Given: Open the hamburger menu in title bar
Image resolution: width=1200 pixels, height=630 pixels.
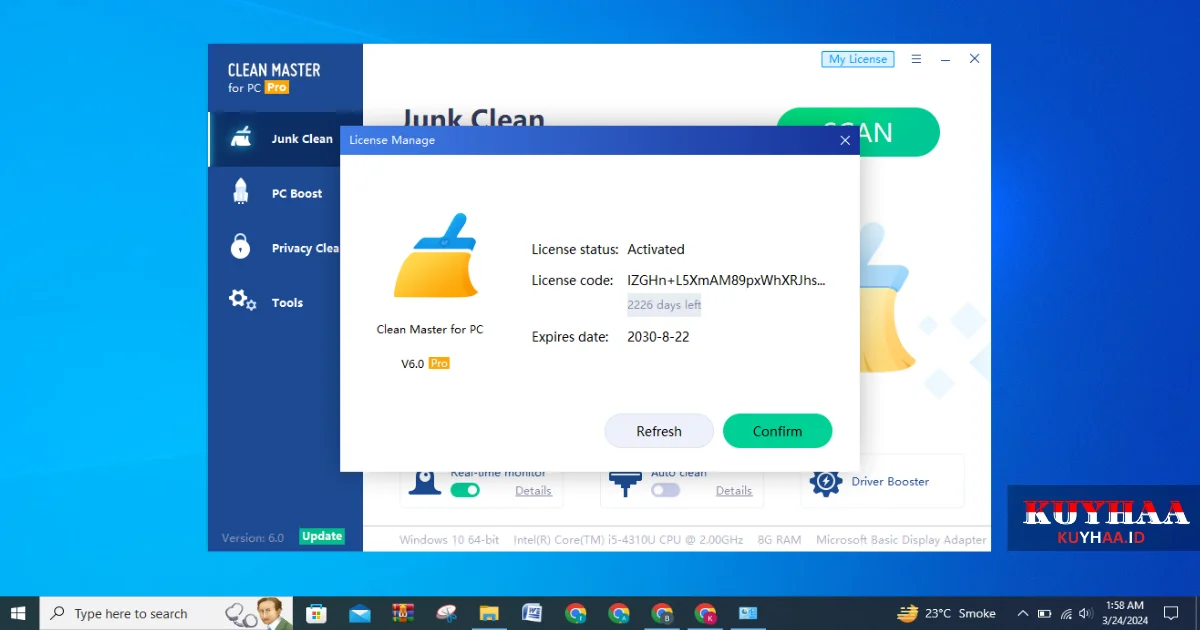Looking at the screenshot, I should point(916,59).
